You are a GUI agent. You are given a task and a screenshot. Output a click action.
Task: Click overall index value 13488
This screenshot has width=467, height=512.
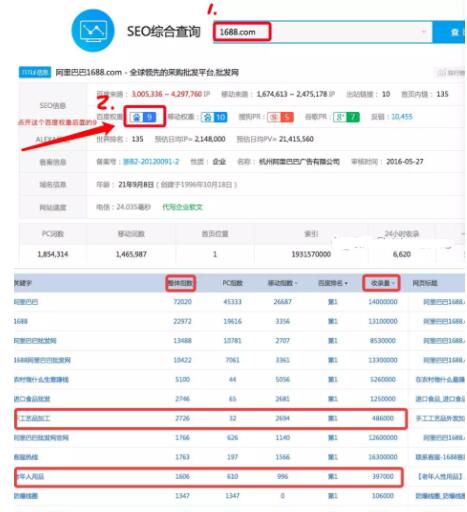click(x=182, y=340)
